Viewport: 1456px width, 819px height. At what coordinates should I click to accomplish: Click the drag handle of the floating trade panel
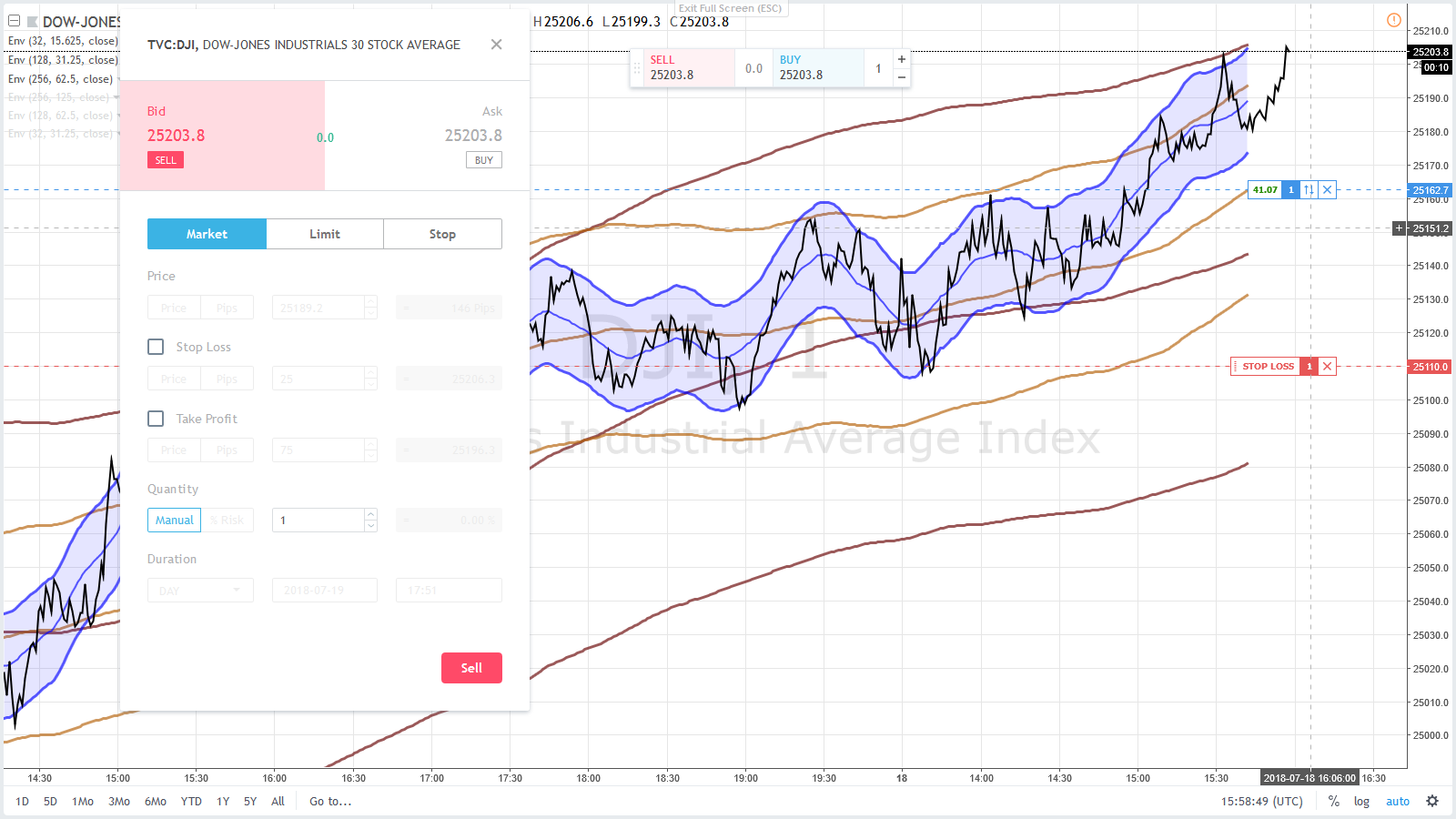[637, 68]
